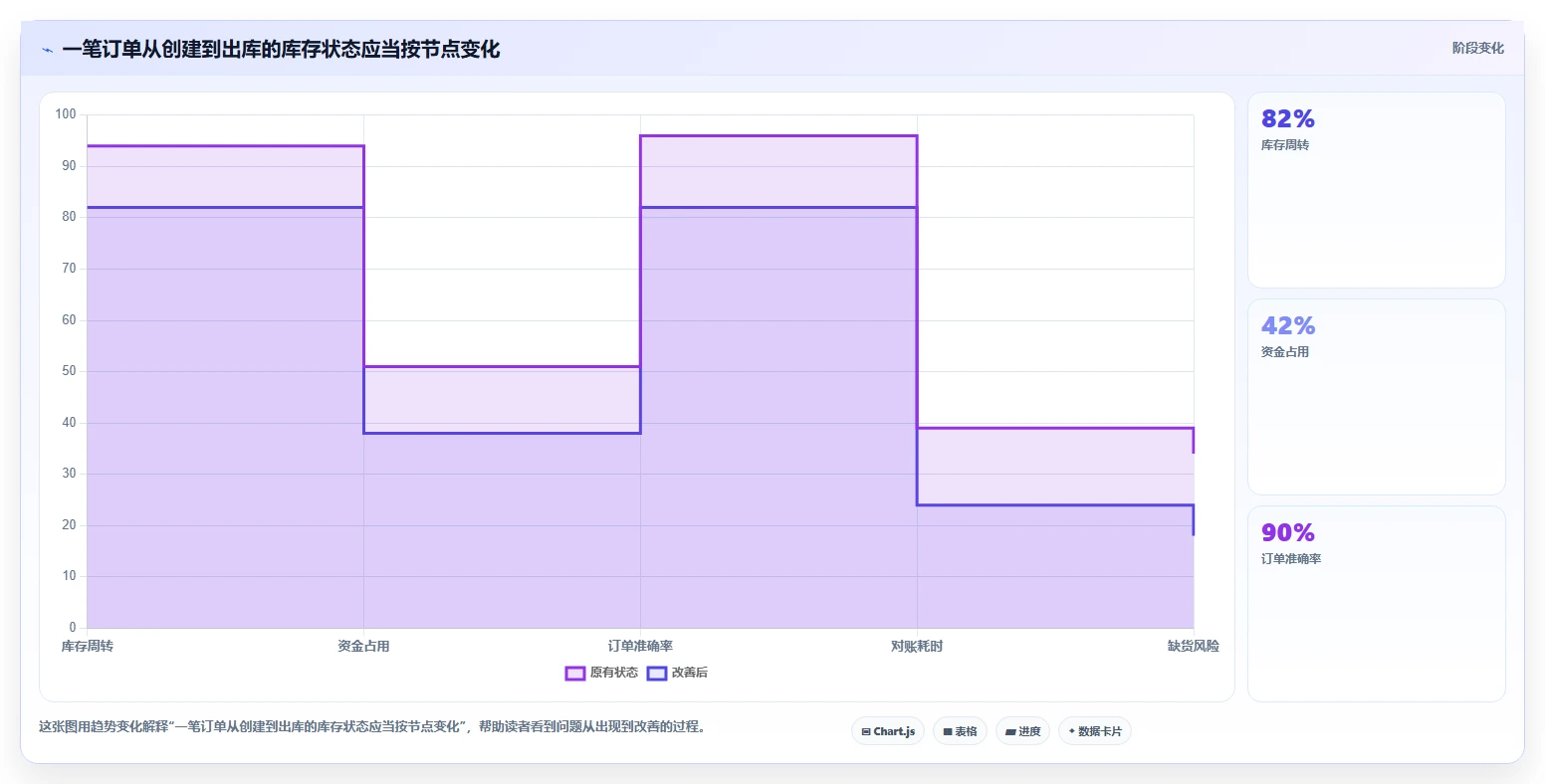The image size is (1545, 784).
Task: Select the 表格 tag
Action: pos(960,731)
